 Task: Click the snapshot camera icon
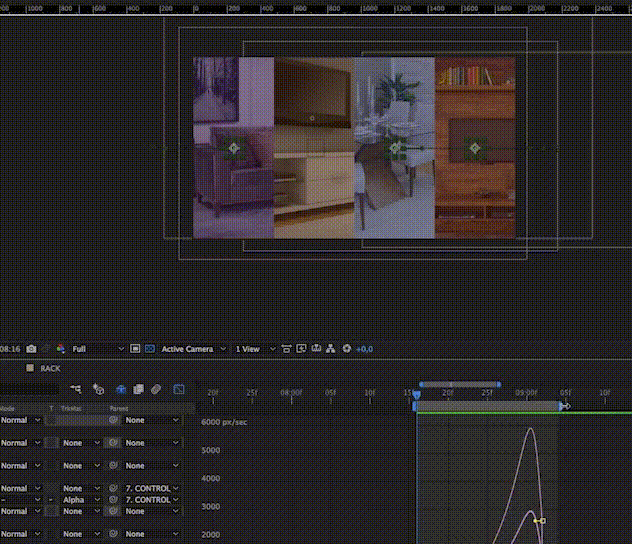point(32,349)
